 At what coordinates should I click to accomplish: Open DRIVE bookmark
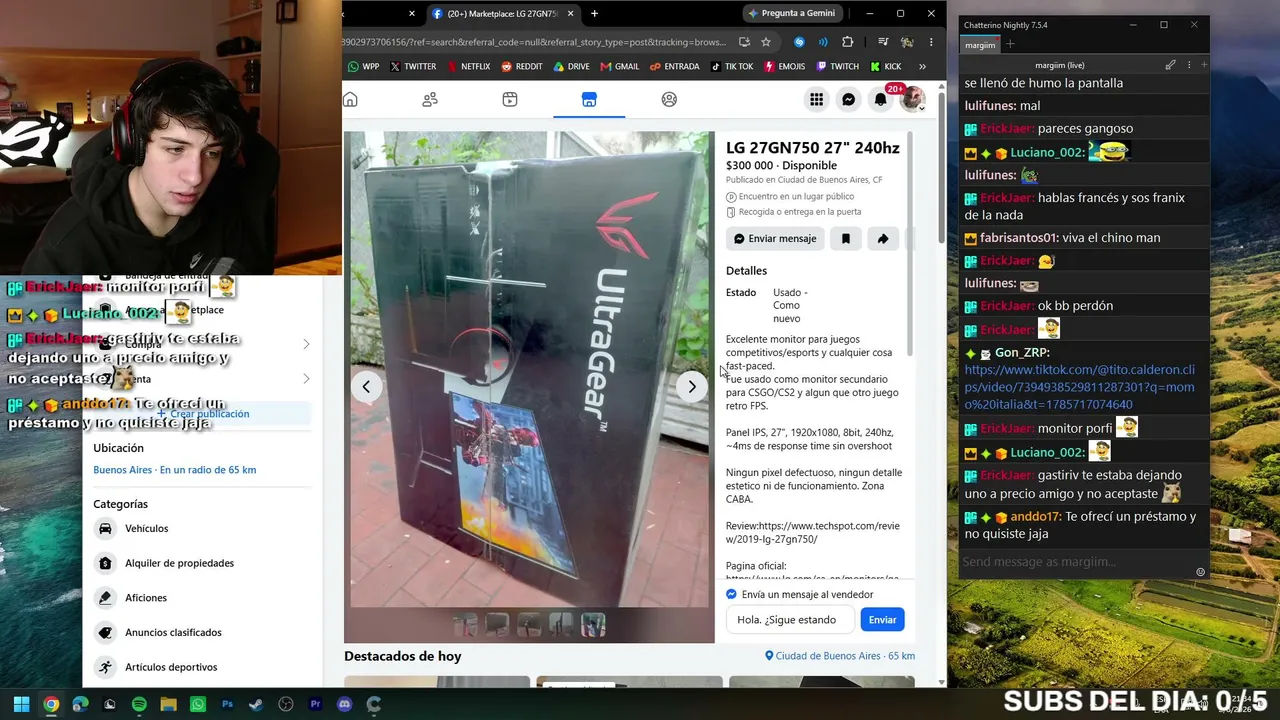click(x=571, y=67)
